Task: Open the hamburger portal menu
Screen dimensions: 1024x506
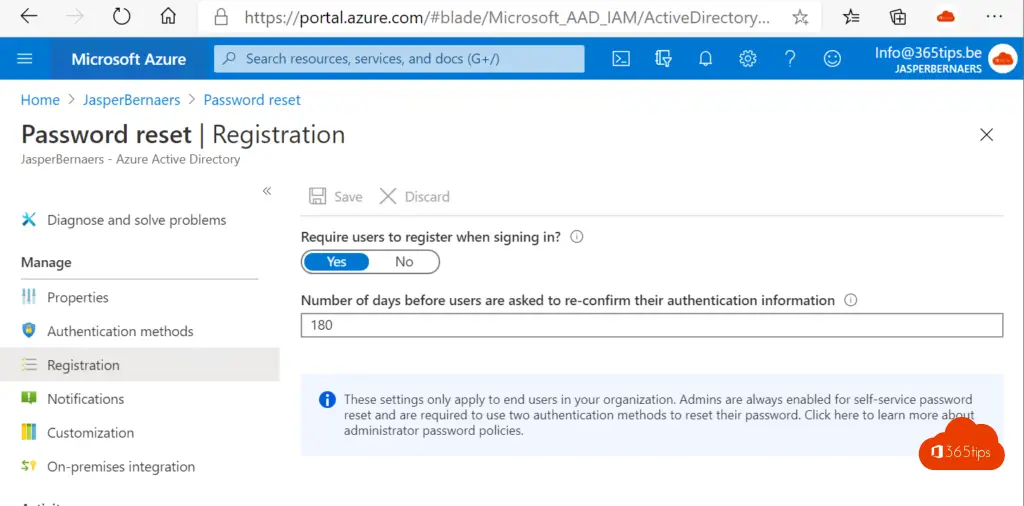Action: coord(25,59)
